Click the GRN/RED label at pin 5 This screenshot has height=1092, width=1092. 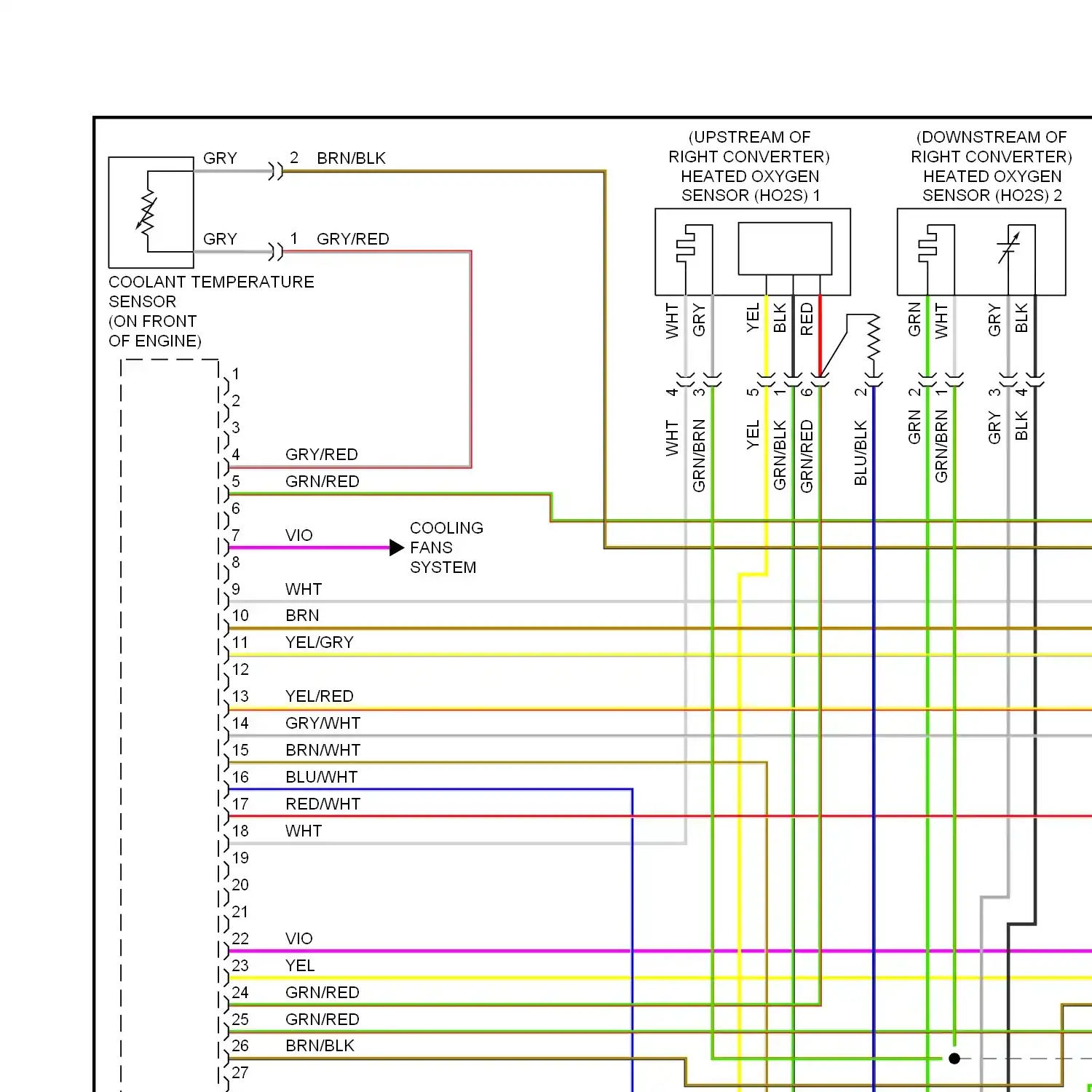point(322,481)
